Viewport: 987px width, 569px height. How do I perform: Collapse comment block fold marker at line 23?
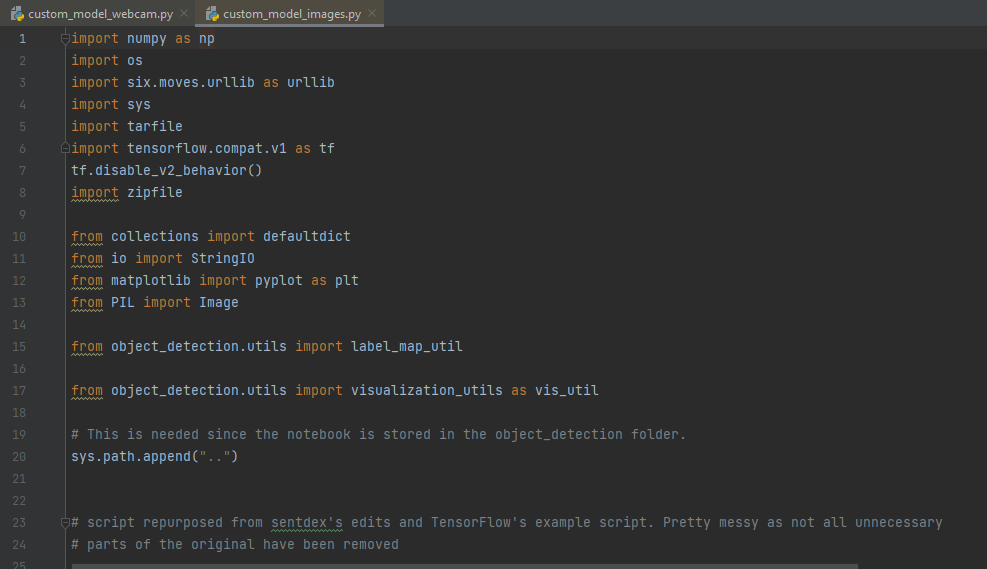pyautogui.click(x=65, y=522)
